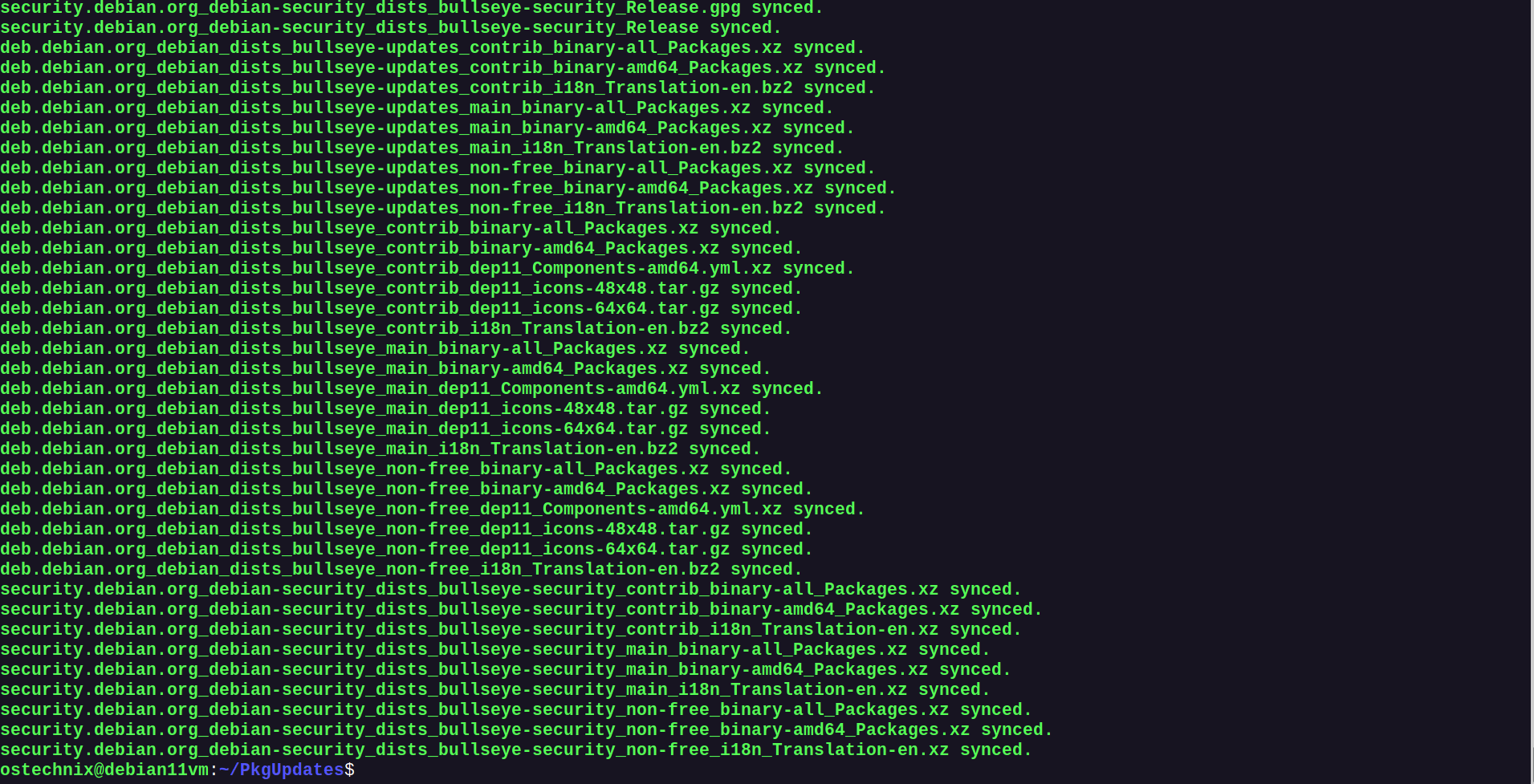Click the bullseye_contrib_dep11_icons-48x48.tar.gz line

pyautogui.click(x=401, y=289)
